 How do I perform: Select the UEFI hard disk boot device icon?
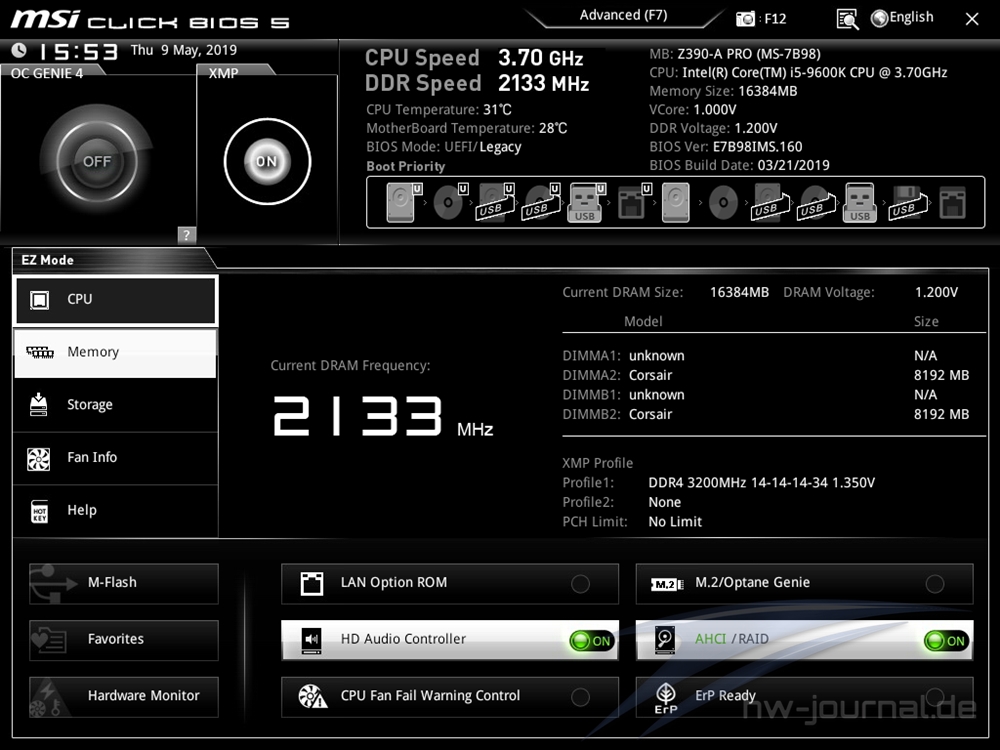point(403,202)
